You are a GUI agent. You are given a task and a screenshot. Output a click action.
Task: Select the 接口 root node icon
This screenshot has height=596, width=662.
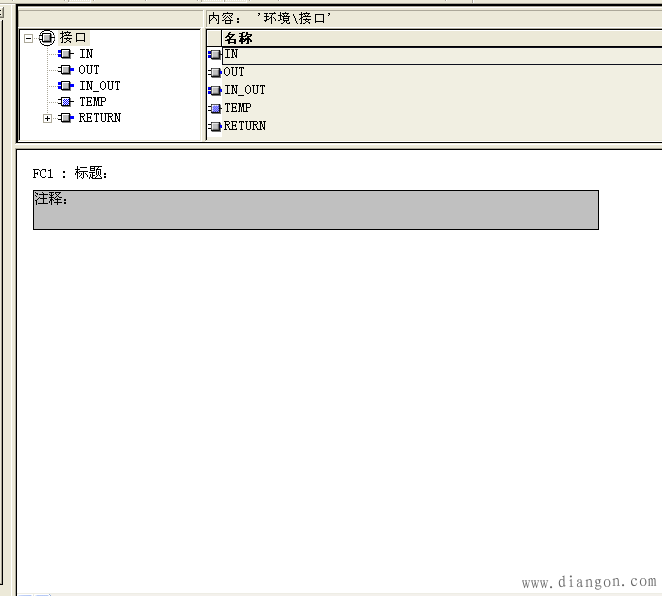[46, 37]
